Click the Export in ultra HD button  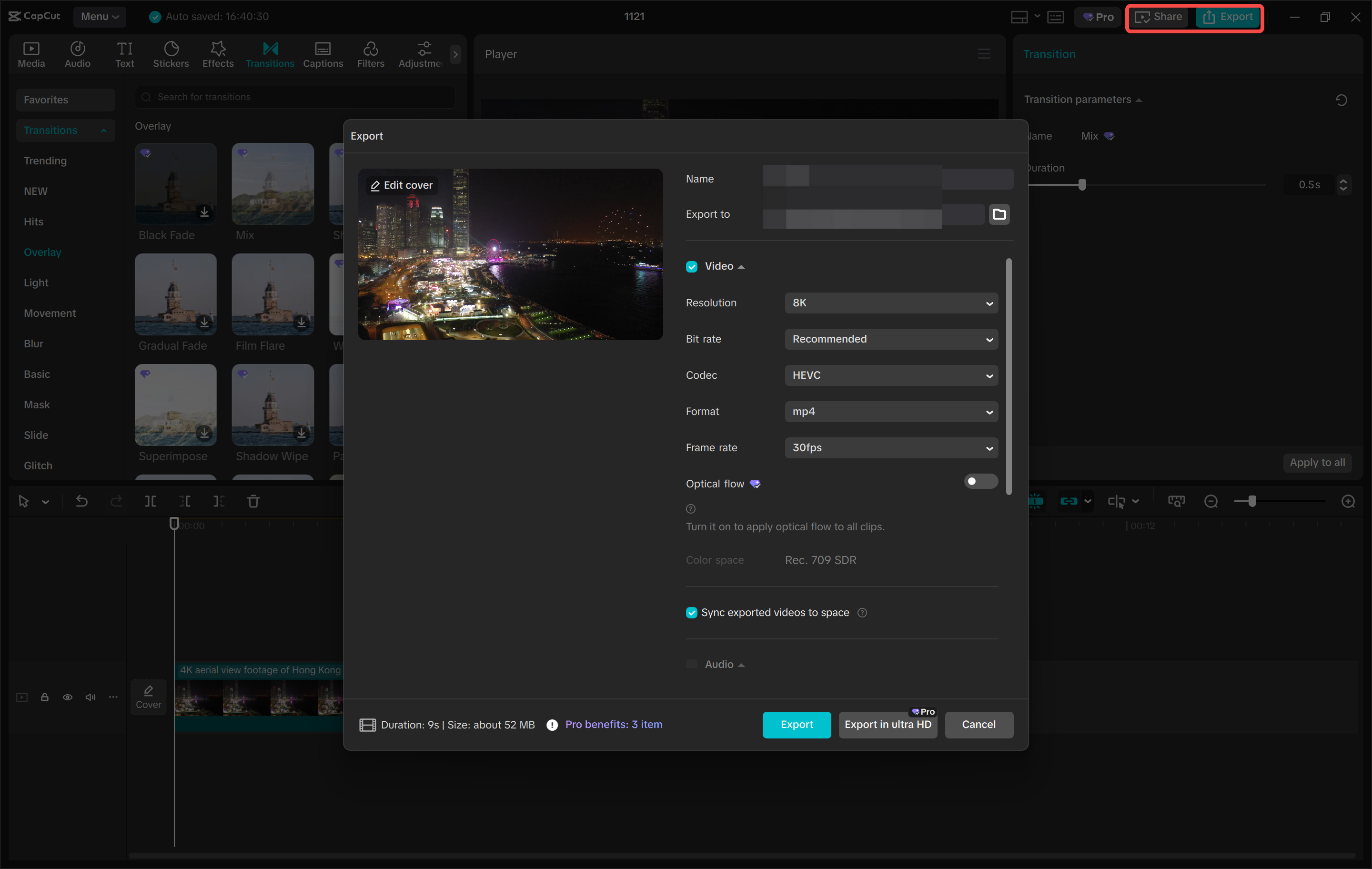point(887,724)
